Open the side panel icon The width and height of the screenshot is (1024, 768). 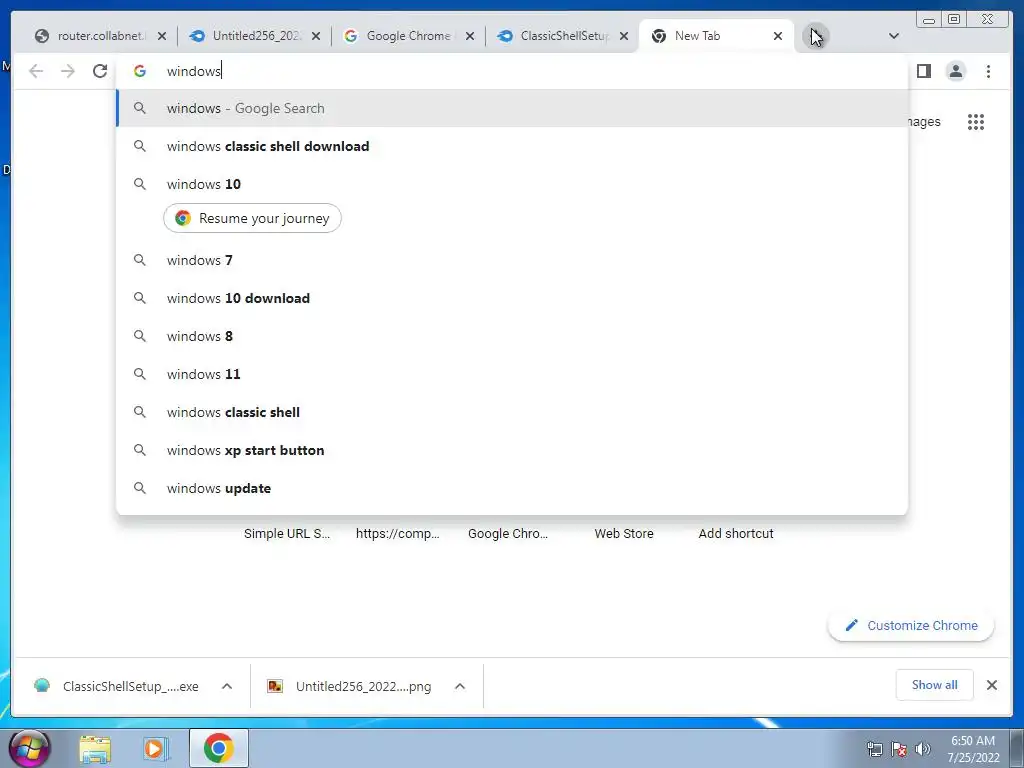click(x=923, y=71)
